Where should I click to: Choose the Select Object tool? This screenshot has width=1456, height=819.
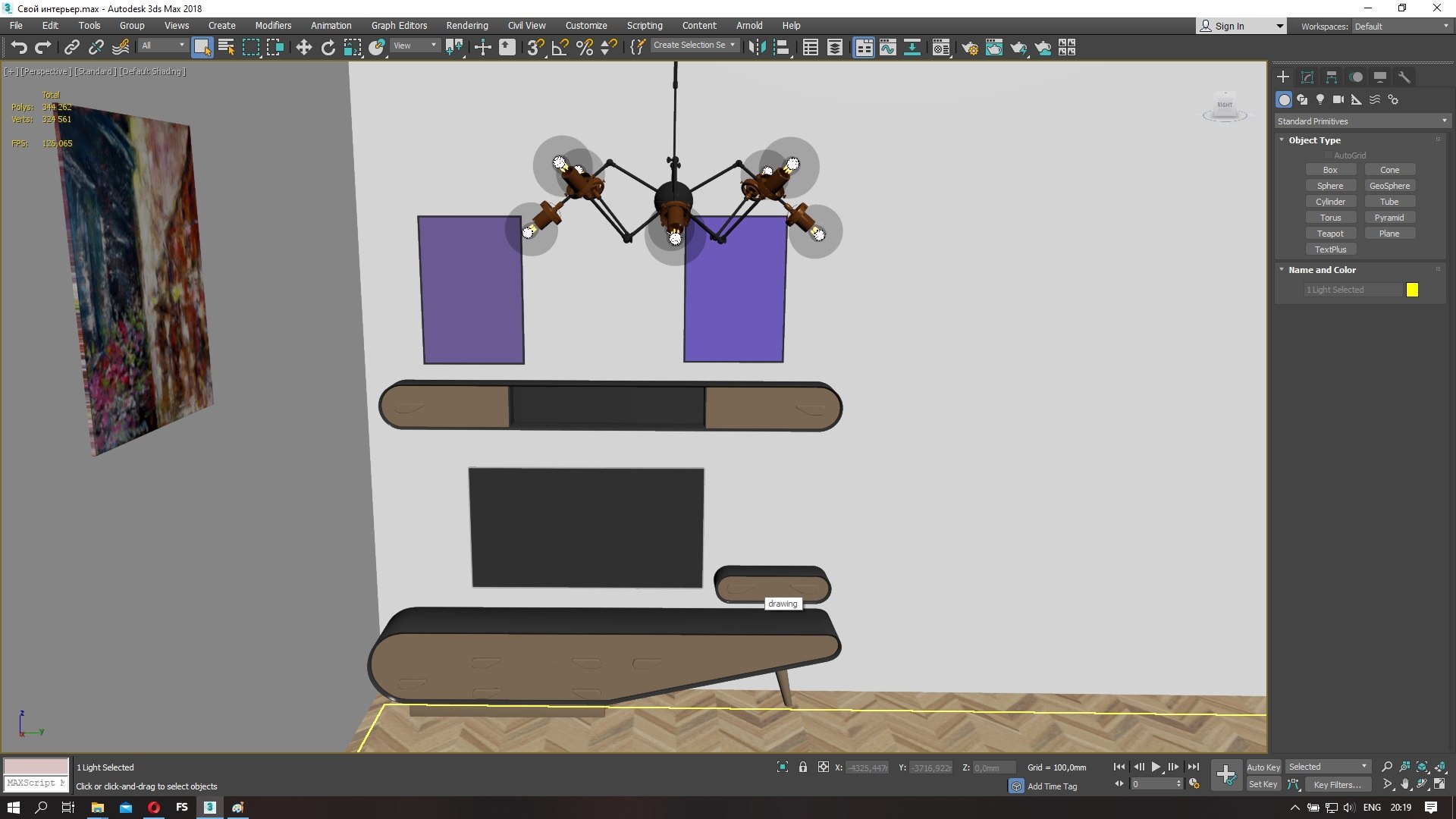tap(202, 48)
